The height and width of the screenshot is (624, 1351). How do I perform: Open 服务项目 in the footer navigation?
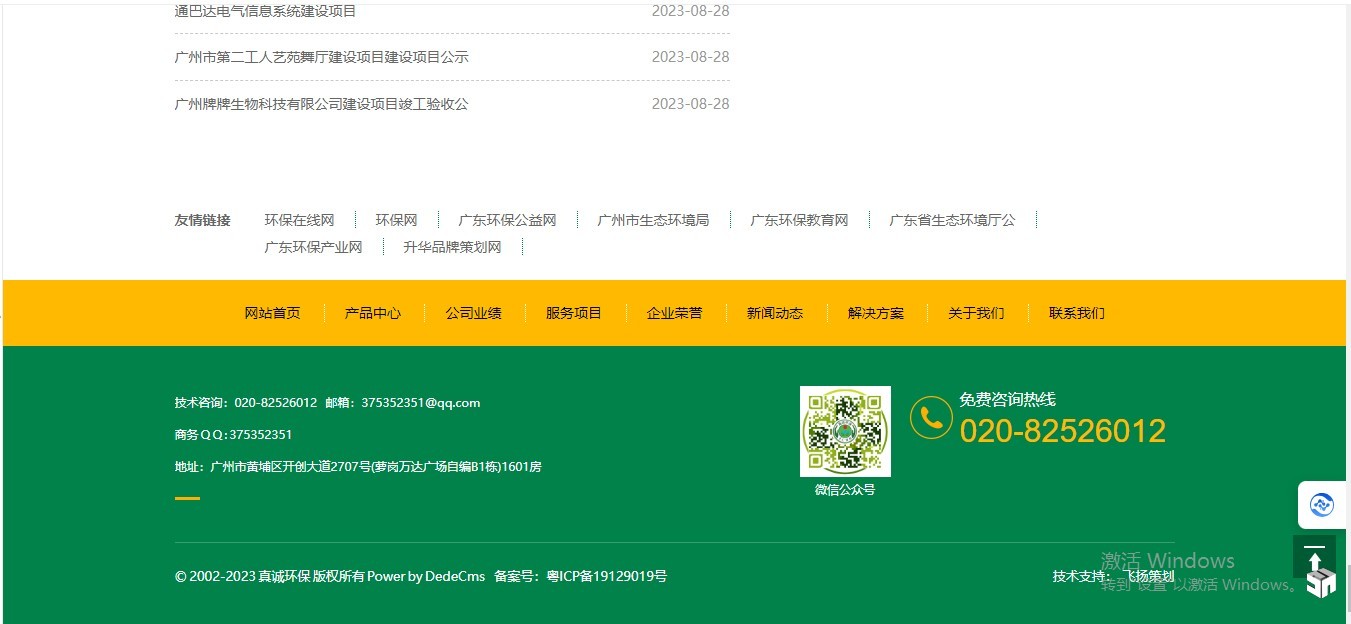(574, 313)
